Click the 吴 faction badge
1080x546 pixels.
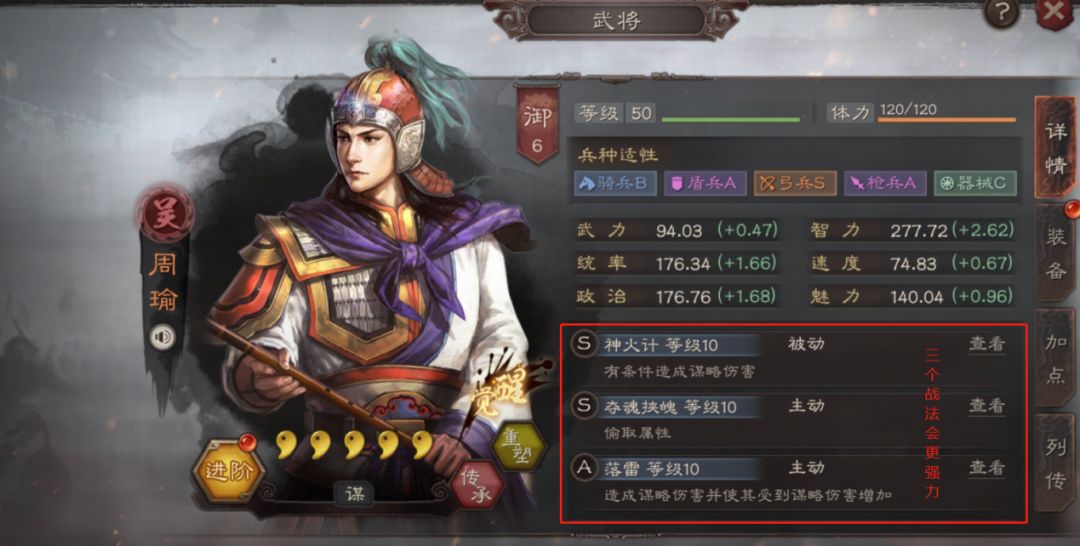point(164,213)
